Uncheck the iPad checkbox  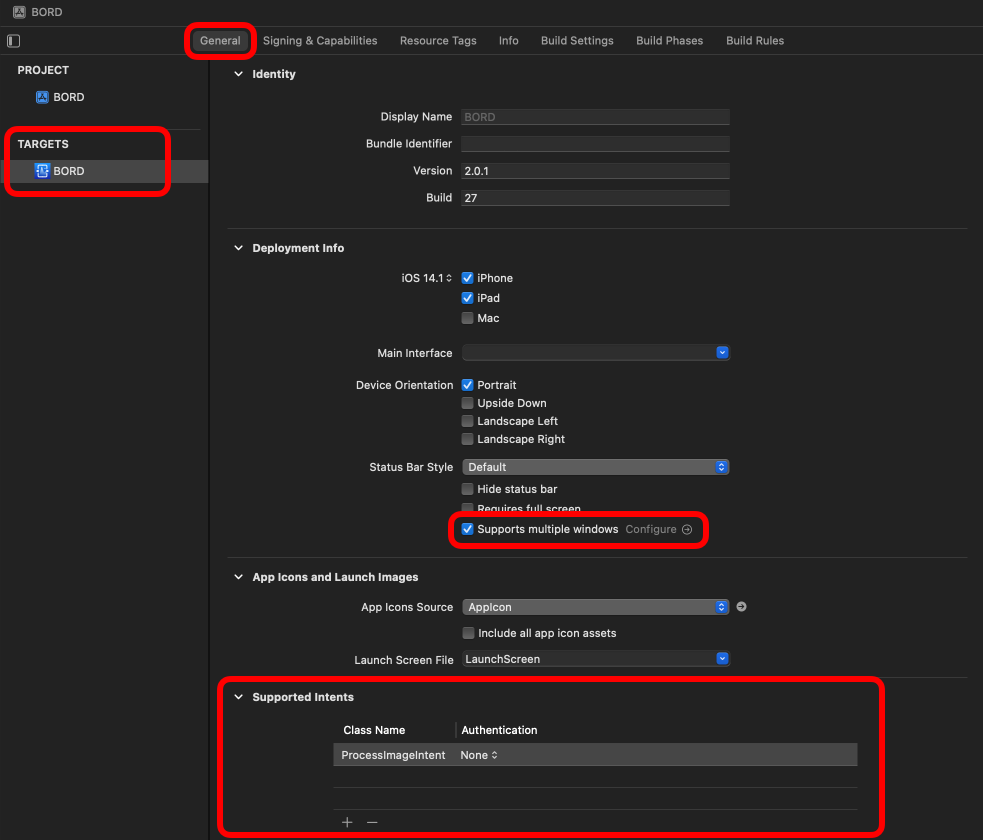[x=467, y=298]
